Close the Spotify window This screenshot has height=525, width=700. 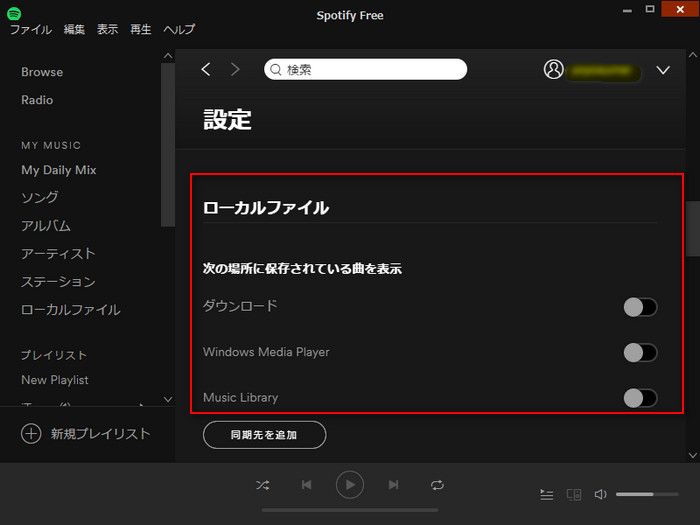680,9
